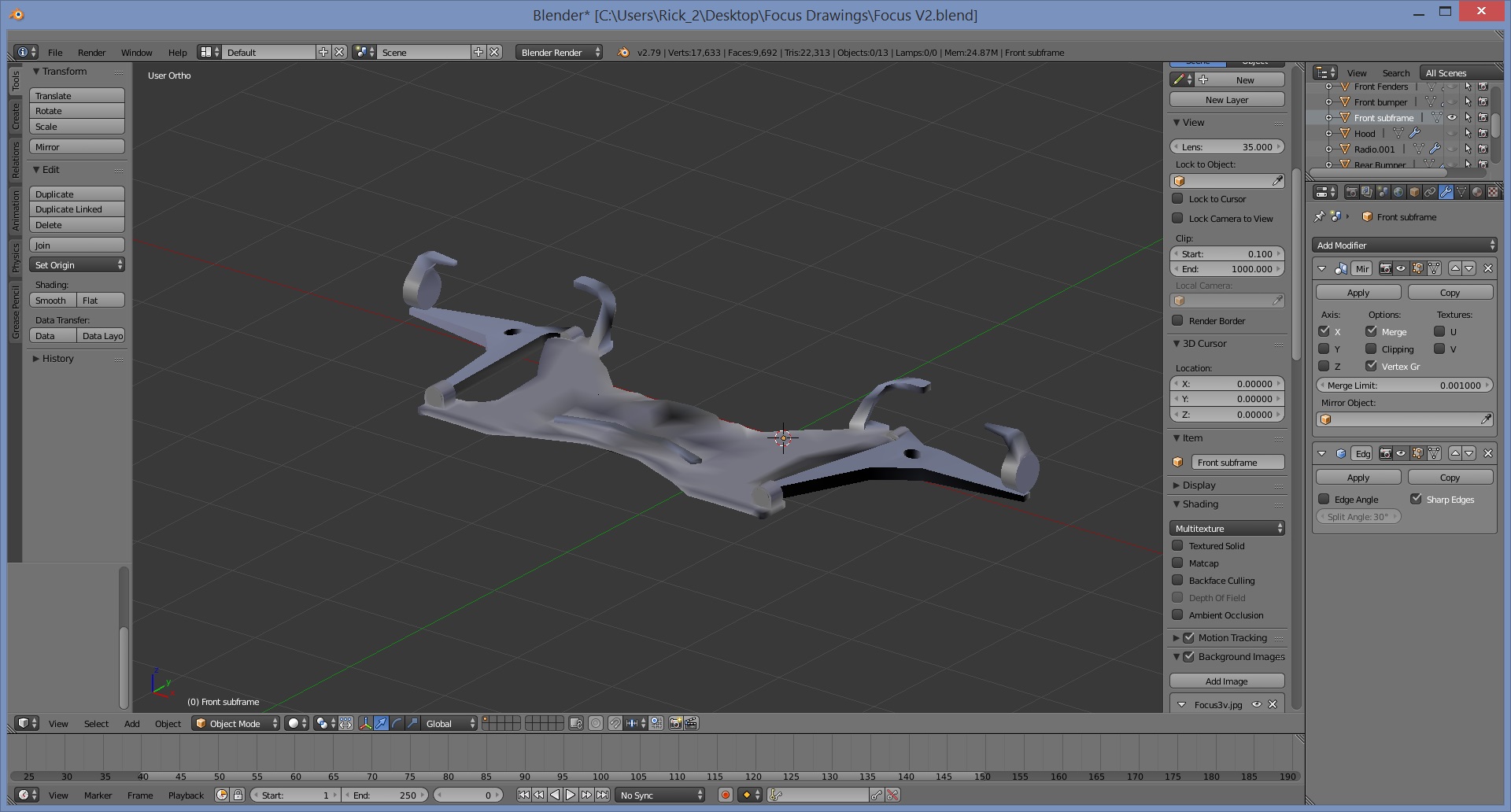Image resolution: width=1511 pixels, height=812 pixels.
Task: Open the Blender Render engine dropdown
Action: click(559, 52)
